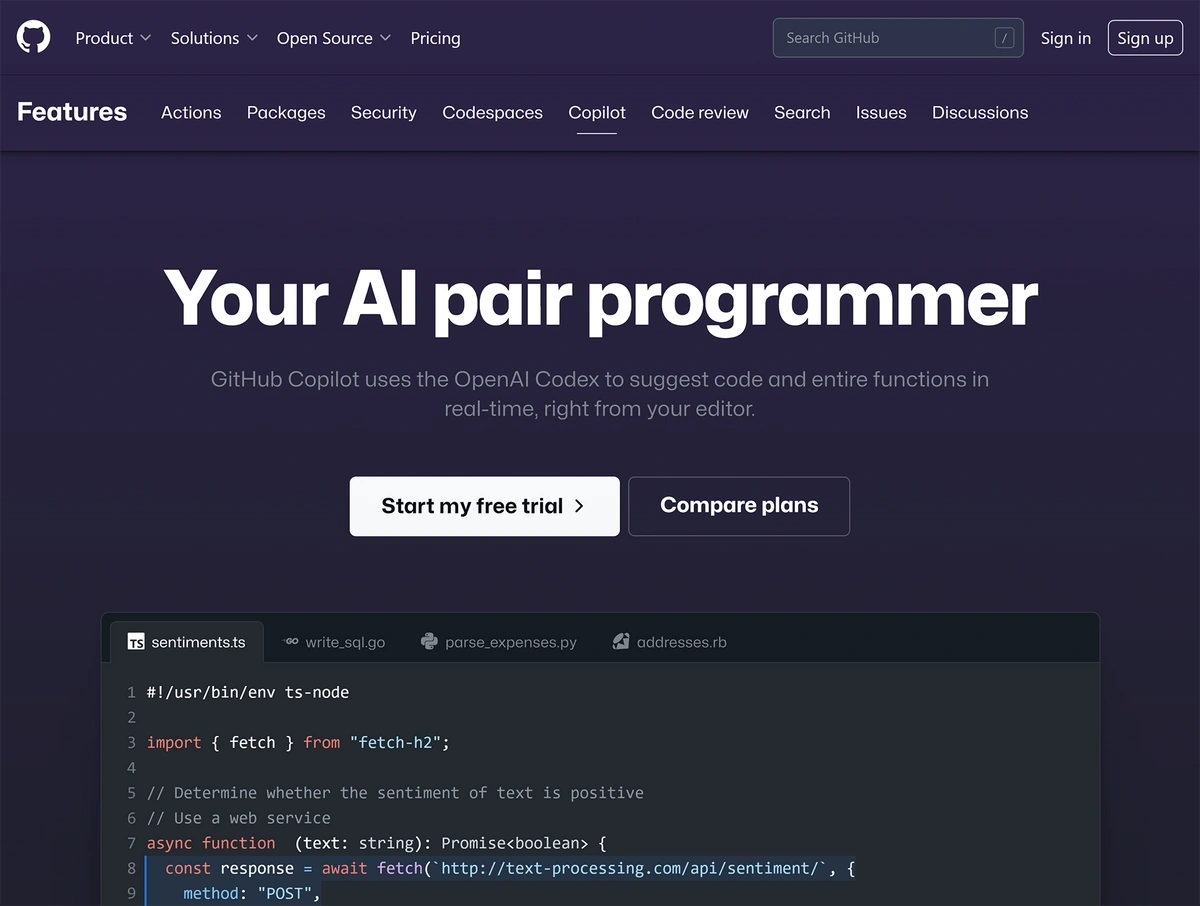Click the TypeScript icon on sentiments.ts tab
The height and width of the screenshot is (906, 1200).
pyautogui.click(x=136, y=642)
